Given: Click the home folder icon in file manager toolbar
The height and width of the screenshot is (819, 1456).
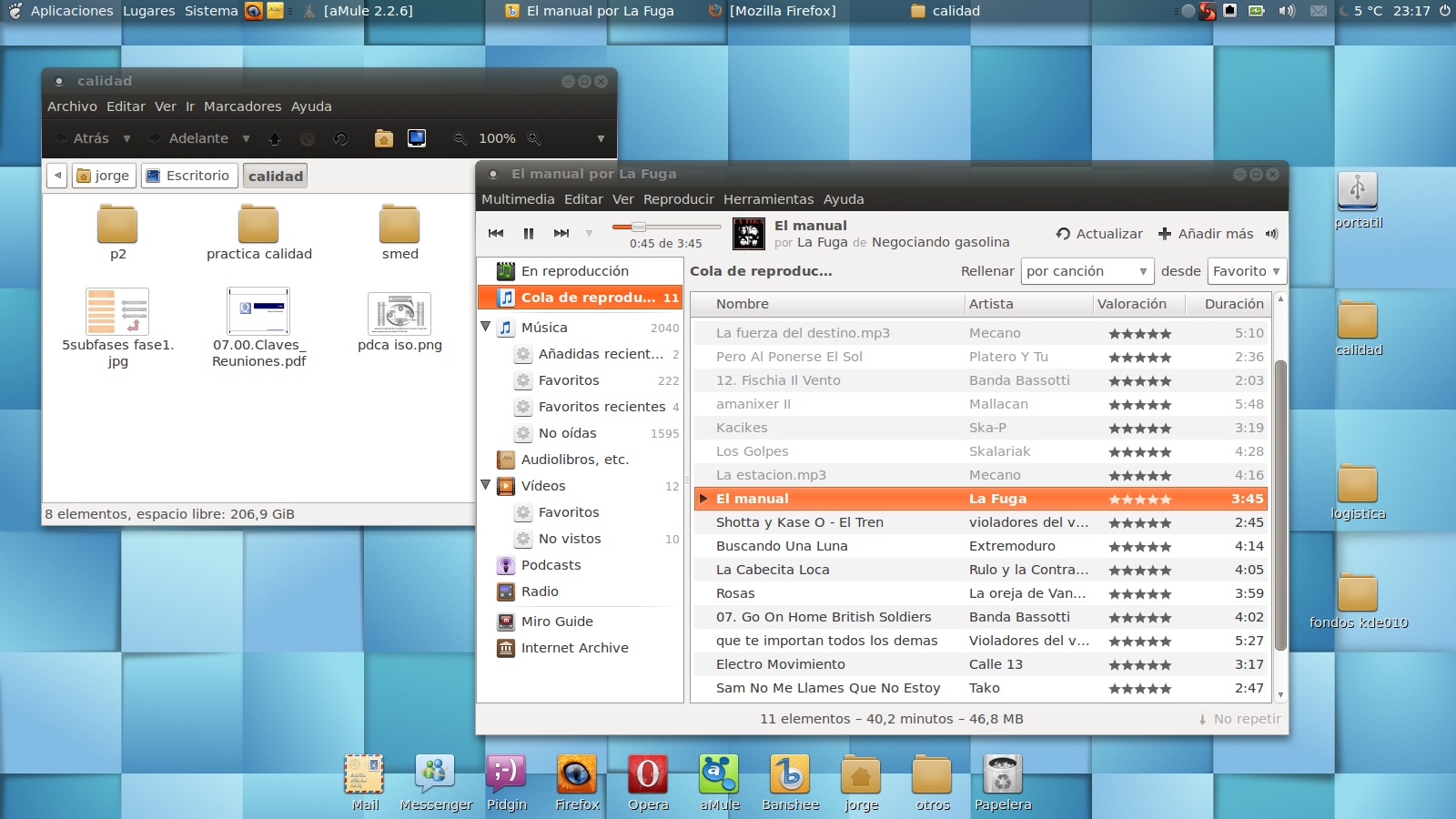Looking at the screenshot, I should [x=383, y=138].
